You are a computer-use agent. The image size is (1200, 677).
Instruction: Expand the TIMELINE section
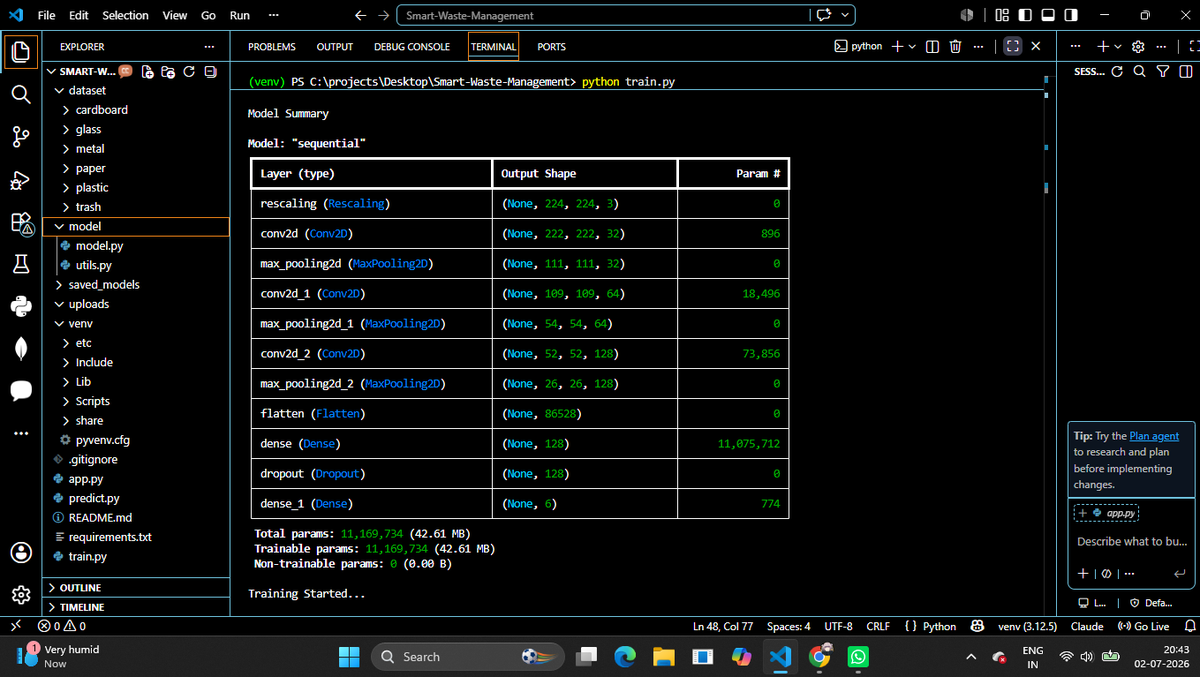(137, 607)
